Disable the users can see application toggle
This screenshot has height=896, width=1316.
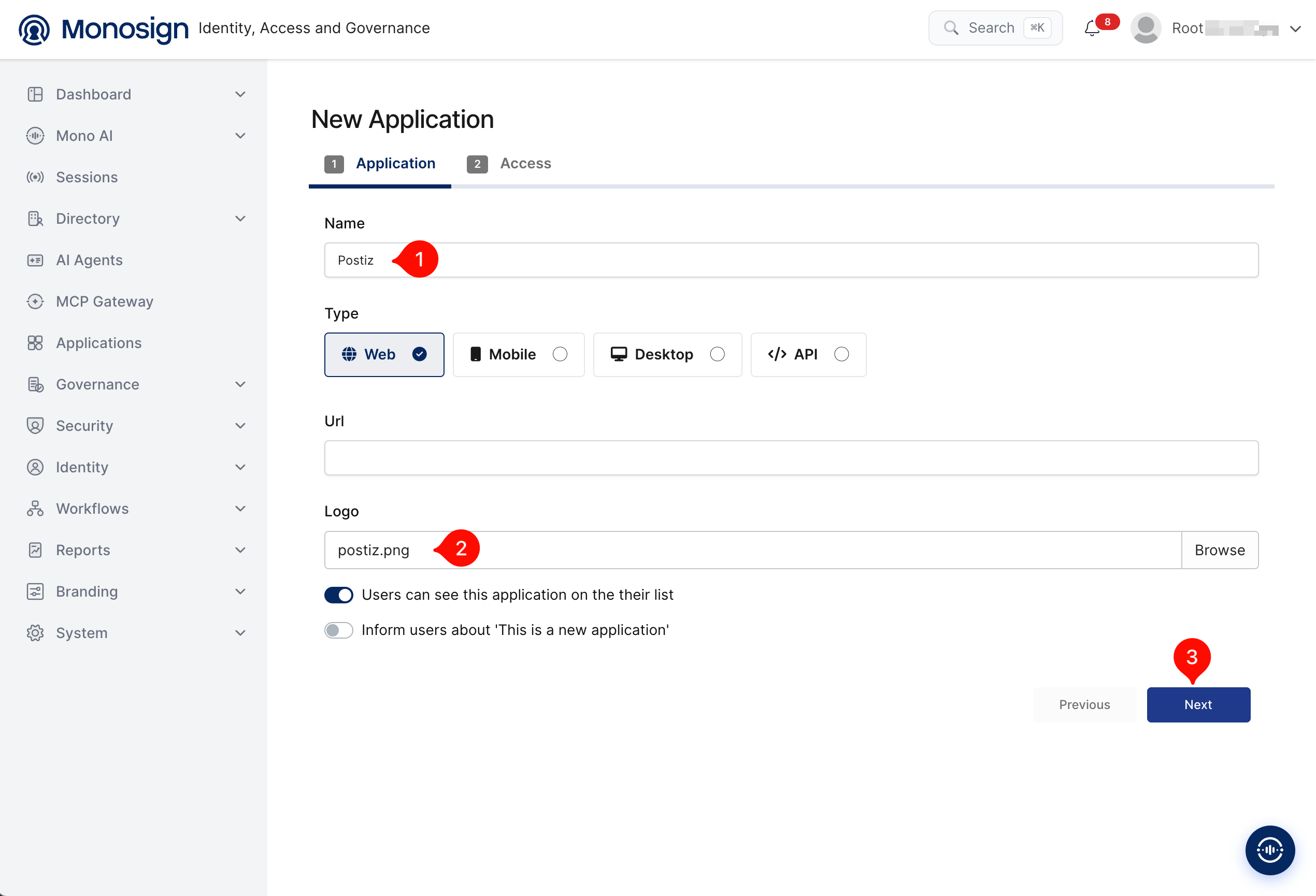pos(339,595)
